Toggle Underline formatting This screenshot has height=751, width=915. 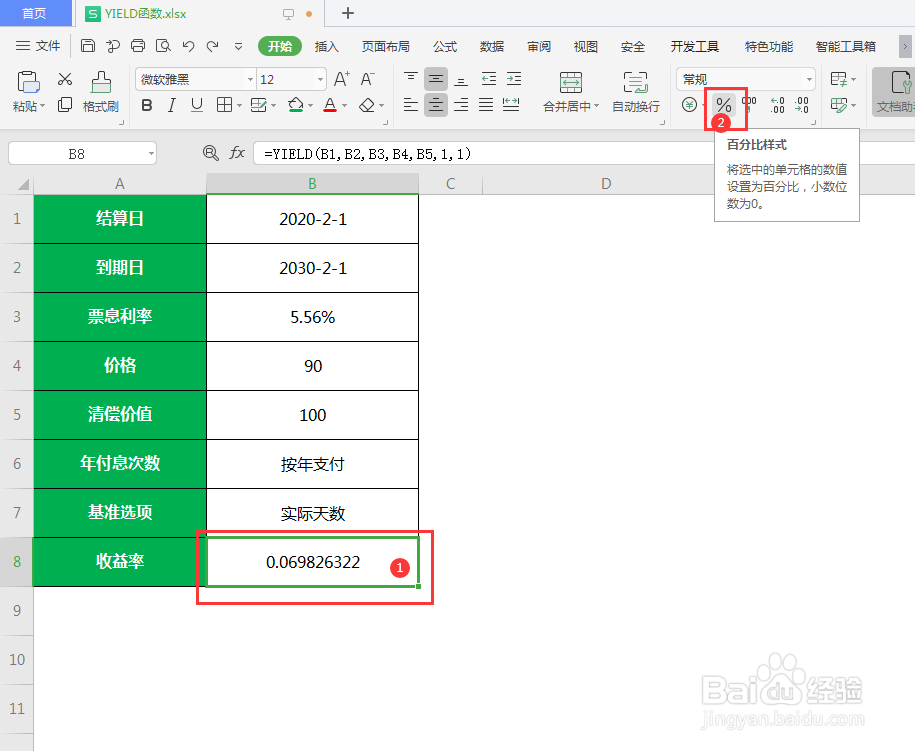197,105
